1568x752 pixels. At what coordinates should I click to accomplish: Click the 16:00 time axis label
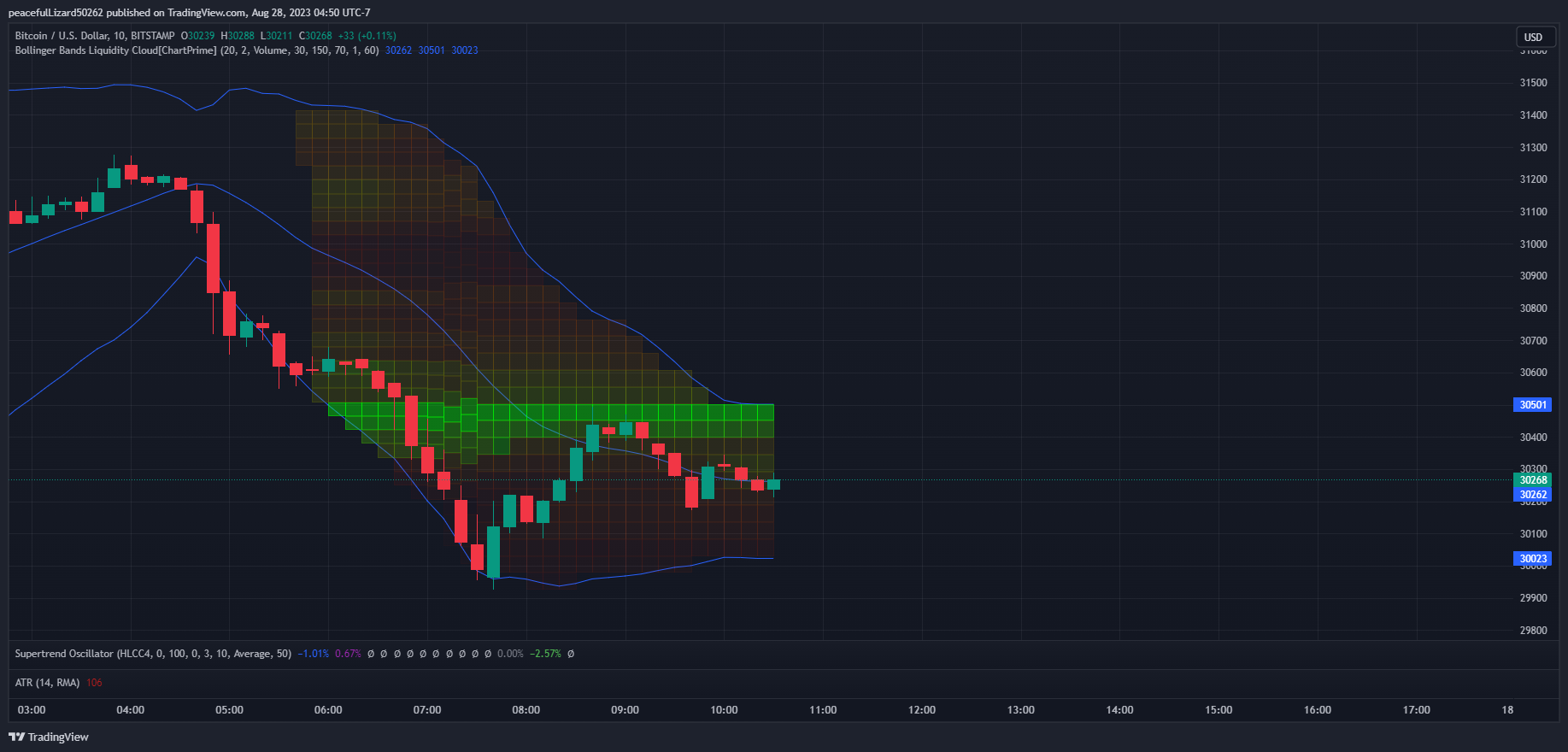pyautogui.click(x=1318, y=710)
